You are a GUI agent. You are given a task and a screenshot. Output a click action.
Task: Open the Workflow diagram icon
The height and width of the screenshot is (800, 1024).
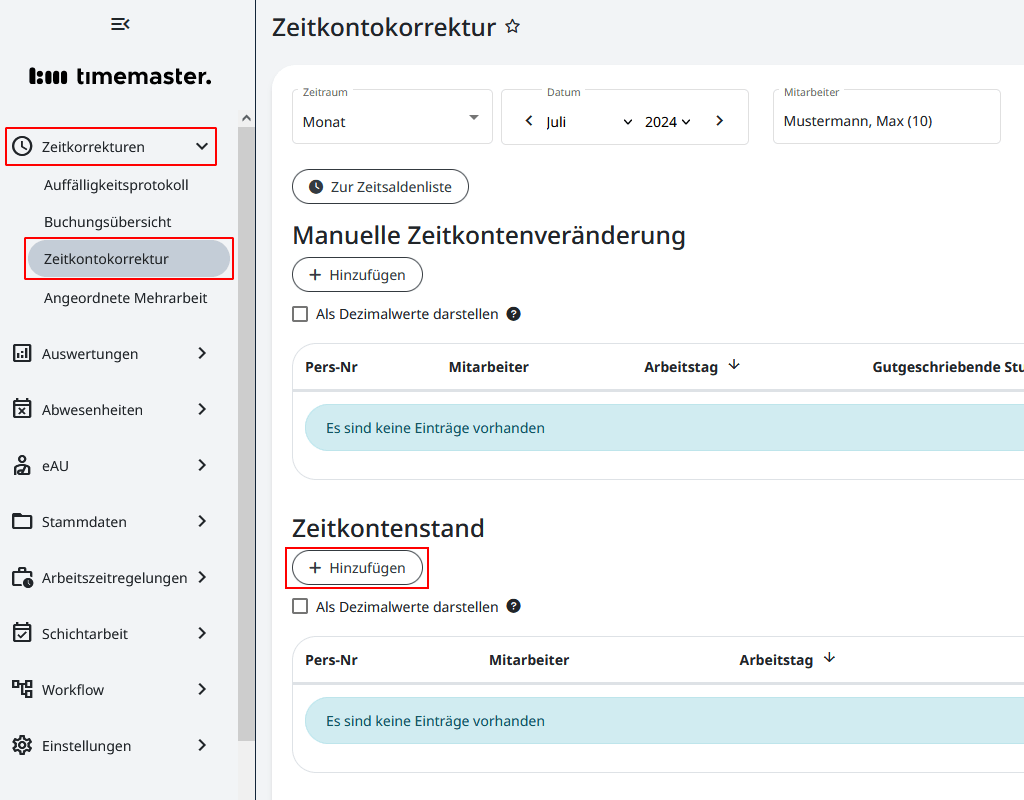pyautogui.click(x=22, y=689)
